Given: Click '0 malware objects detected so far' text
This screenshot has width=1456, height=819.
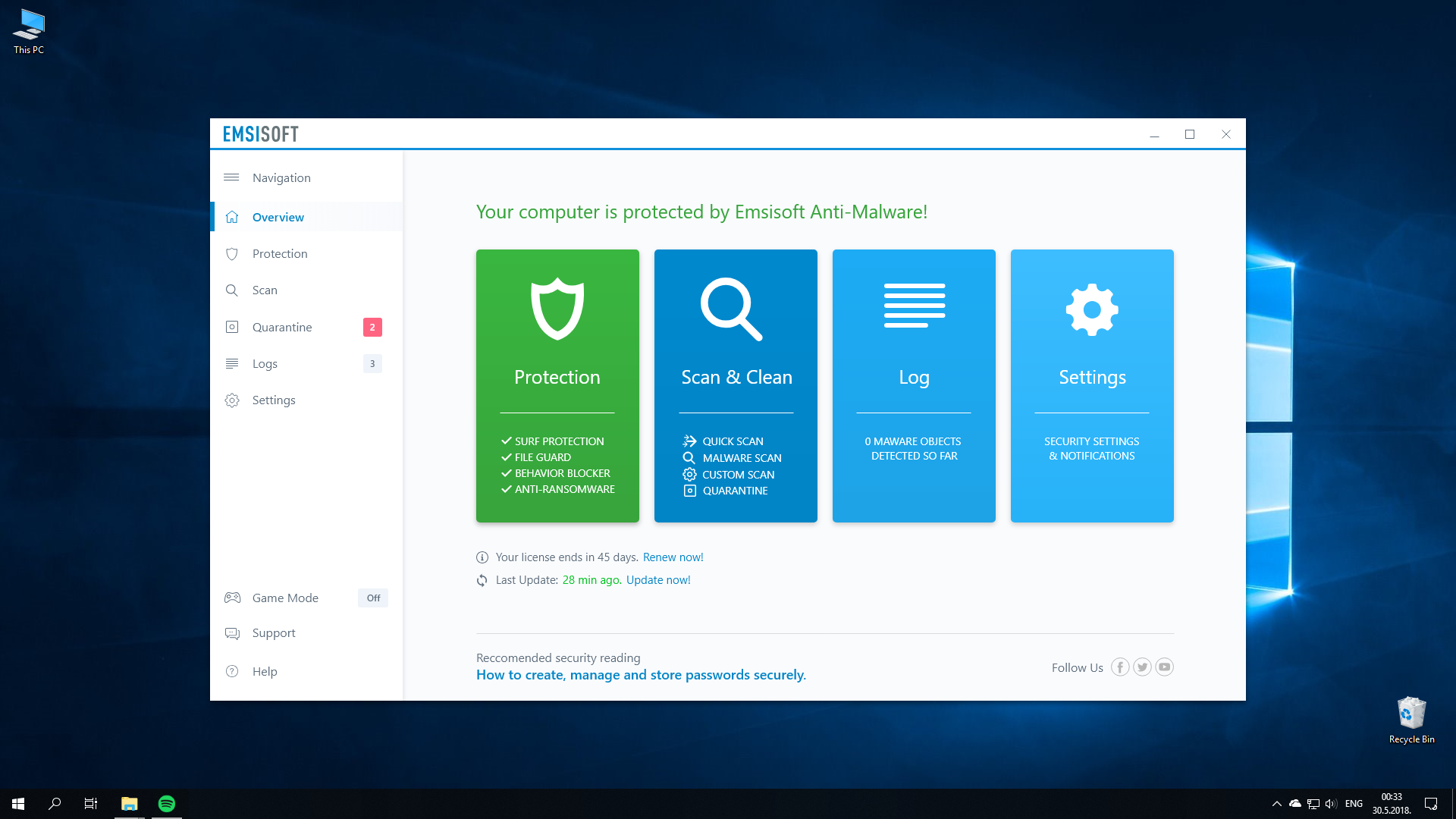Looking at the screenshot, I should [x=914, y=449].
